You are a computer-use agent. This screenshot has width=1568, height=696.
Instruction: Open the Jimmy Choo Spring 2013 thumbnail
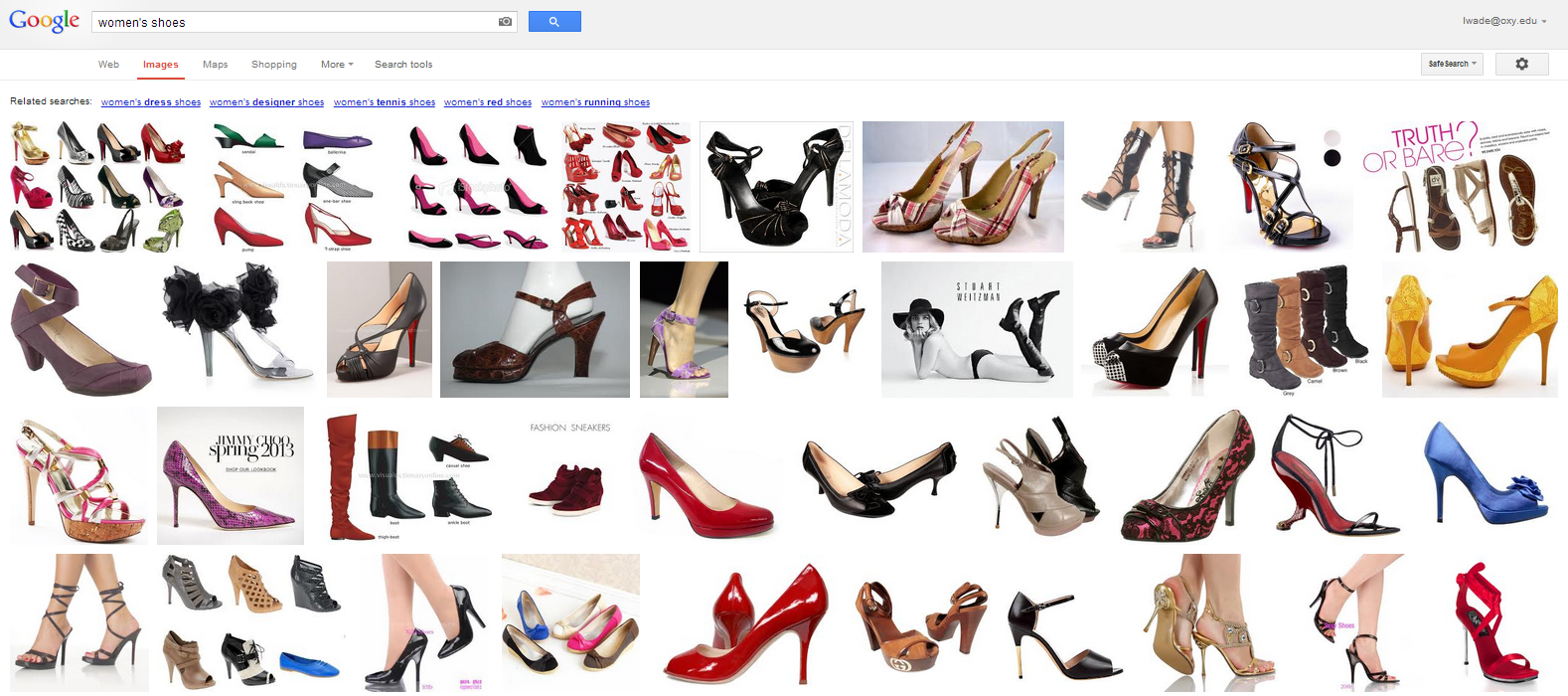pyautogui.click(x=231, y=475)
